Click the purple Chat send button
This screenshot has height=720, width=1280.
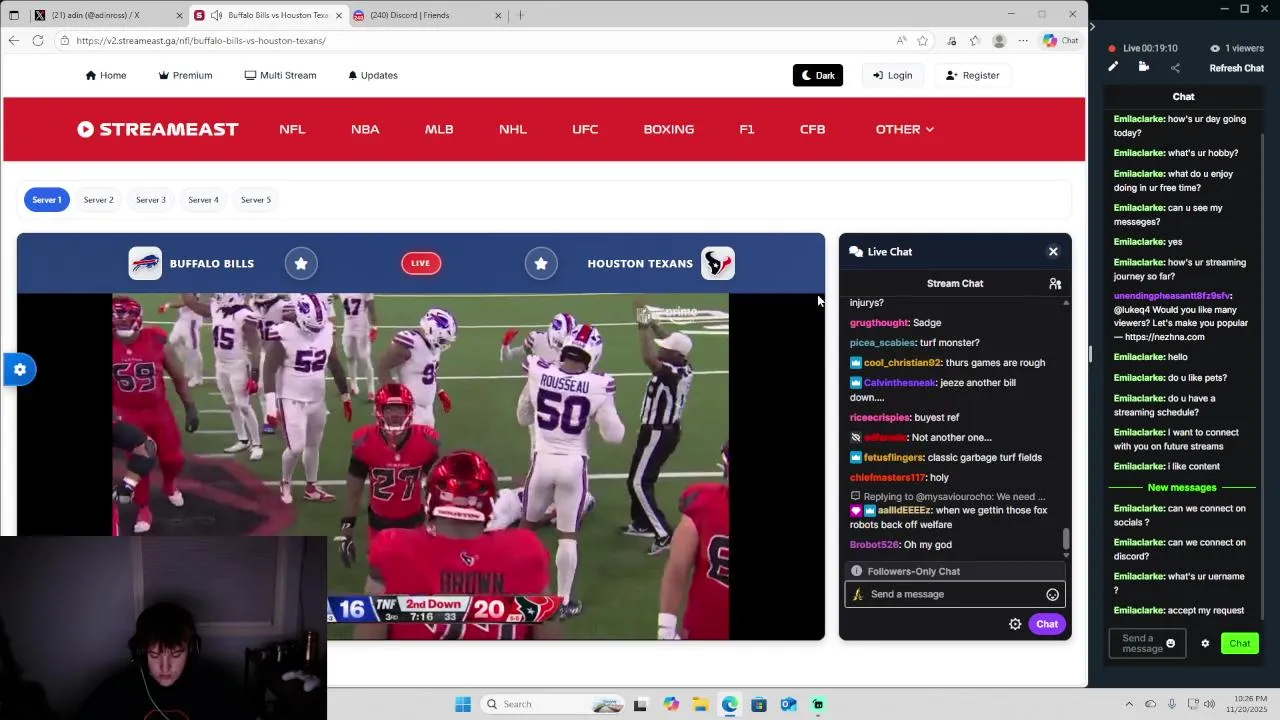pos(1047,624)
